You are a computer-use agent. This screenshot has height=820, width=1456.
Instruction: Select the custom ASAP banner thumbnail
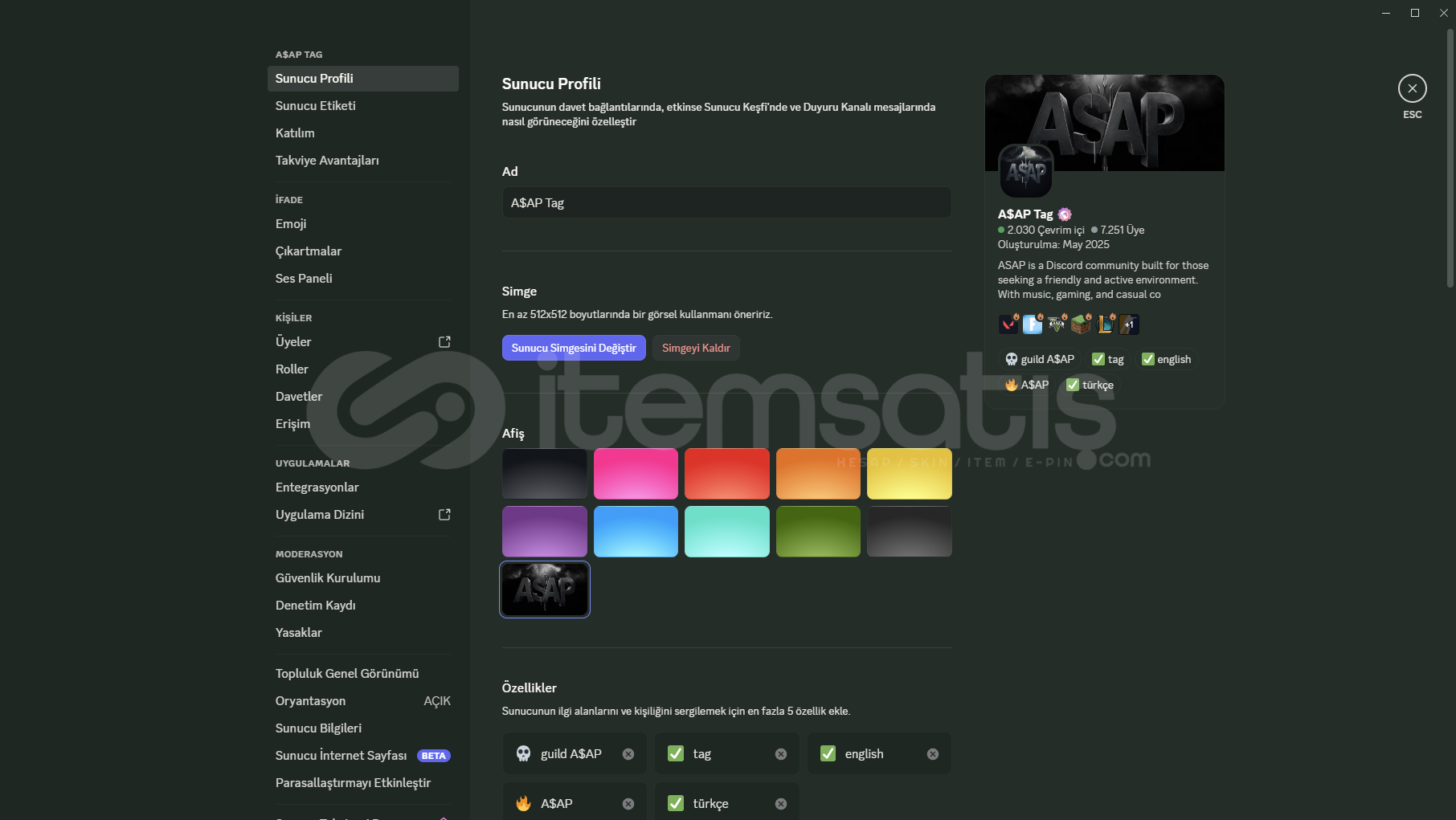(545, 590)
